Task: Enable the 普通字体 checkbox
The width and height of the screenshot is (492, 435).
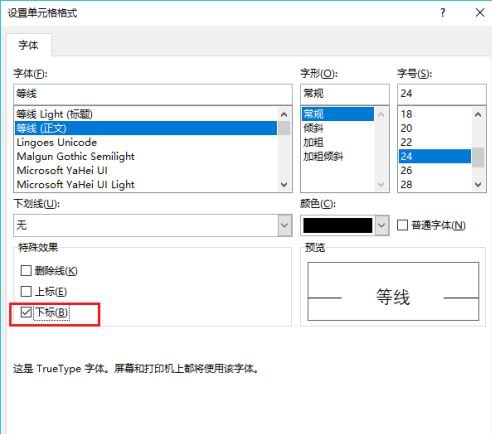Action: 402,225
